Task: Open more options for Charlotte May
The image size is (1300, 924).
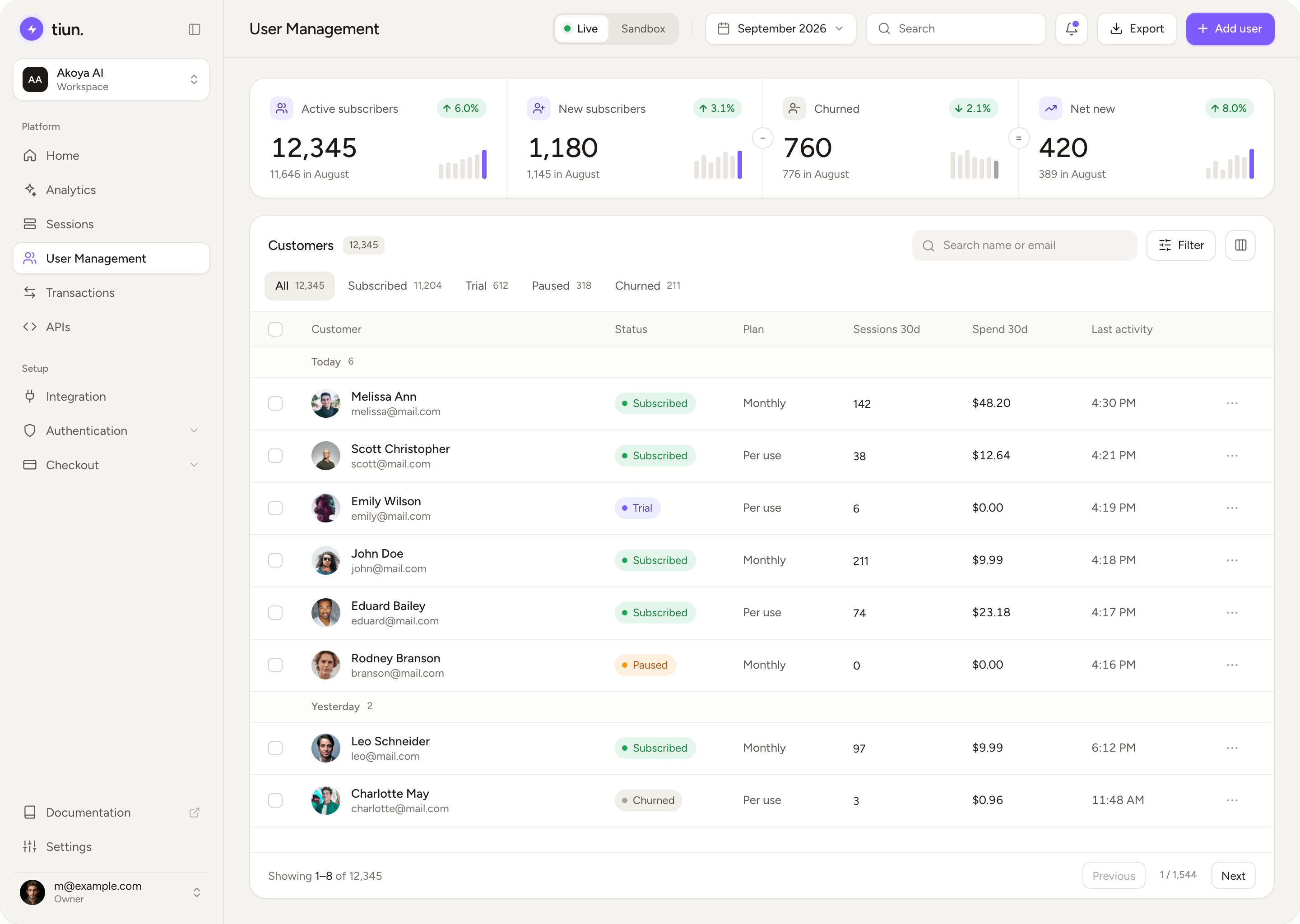Action: pos(1232,800)
